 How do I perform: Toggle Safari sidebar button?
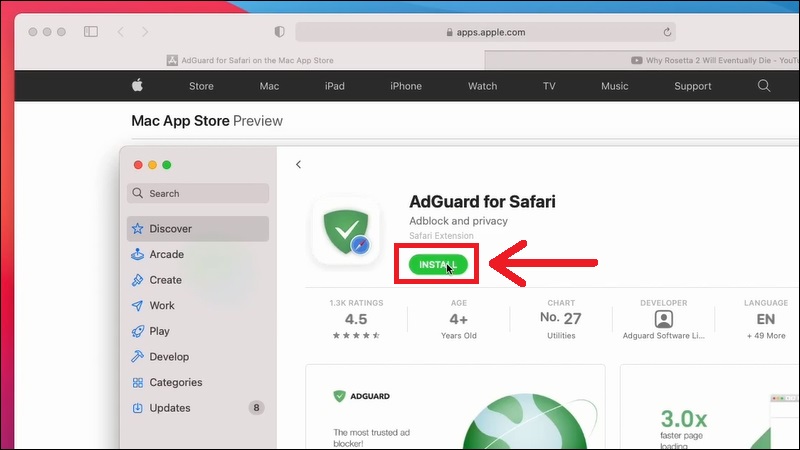pos(91,32)
